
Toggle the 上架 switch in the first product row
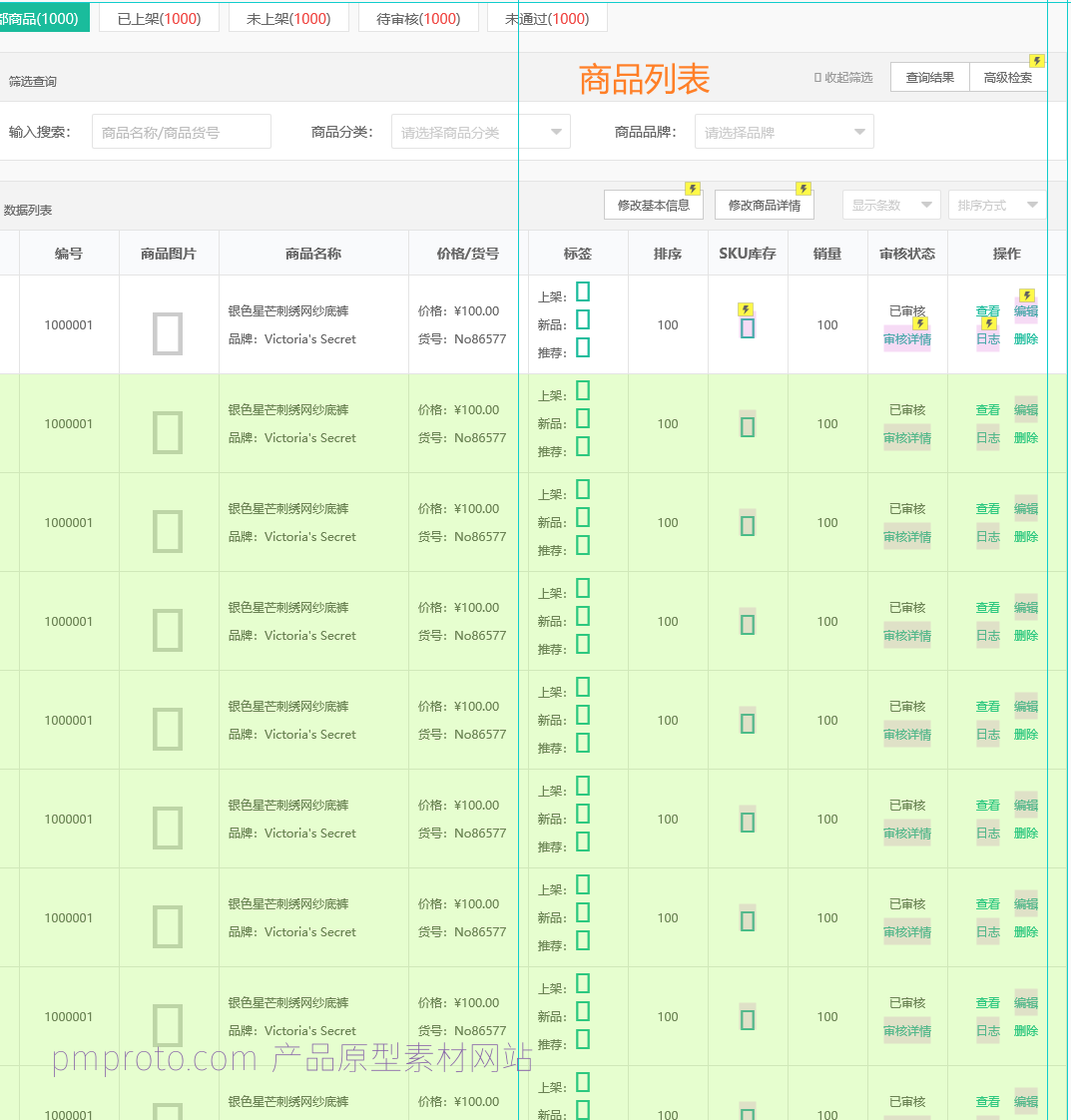click(x=583, y=291)
